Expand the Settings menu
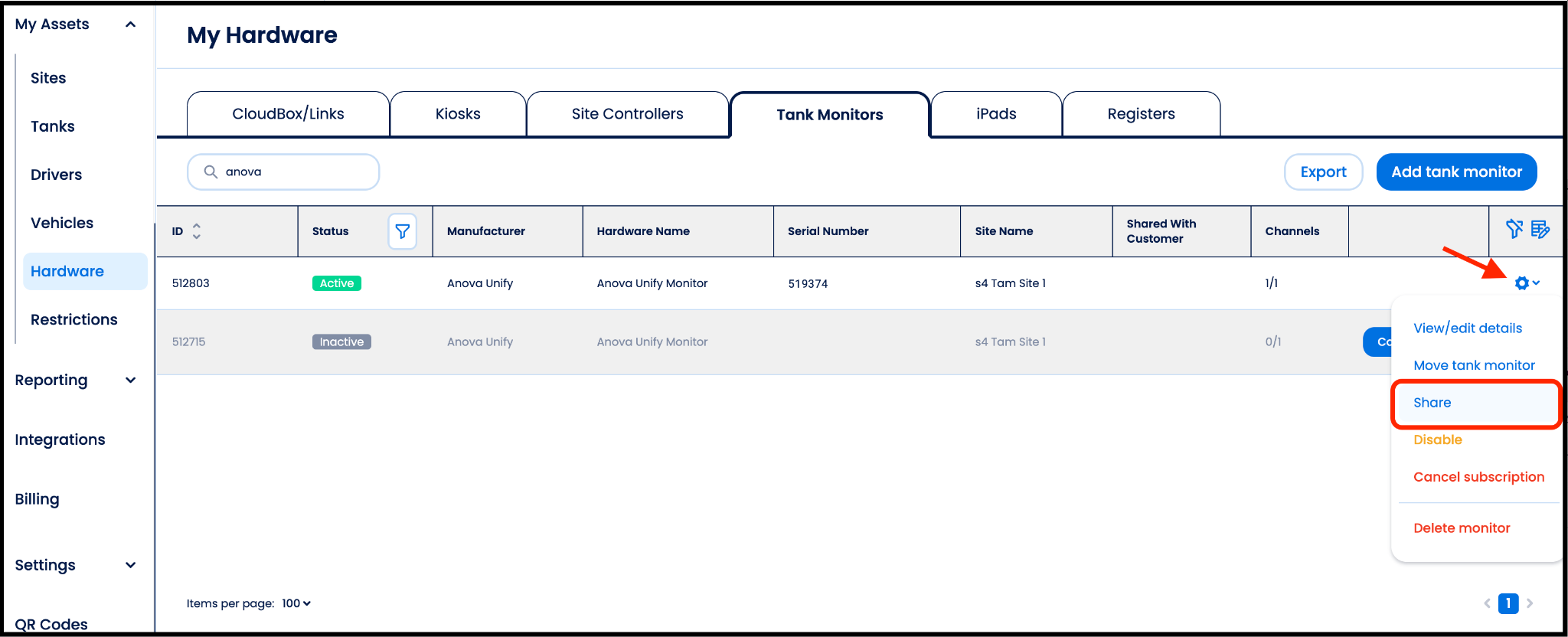The width and height of the screenshot is (1568, 637). (x=131, y=565)
